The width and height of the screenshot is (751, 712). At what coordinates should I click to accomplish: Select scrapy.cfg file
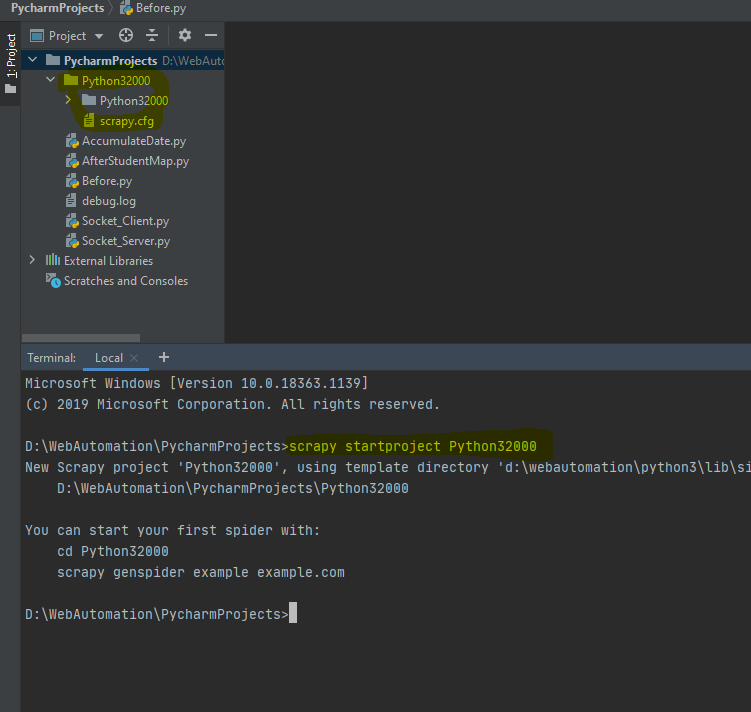click(x=126, y=121)
